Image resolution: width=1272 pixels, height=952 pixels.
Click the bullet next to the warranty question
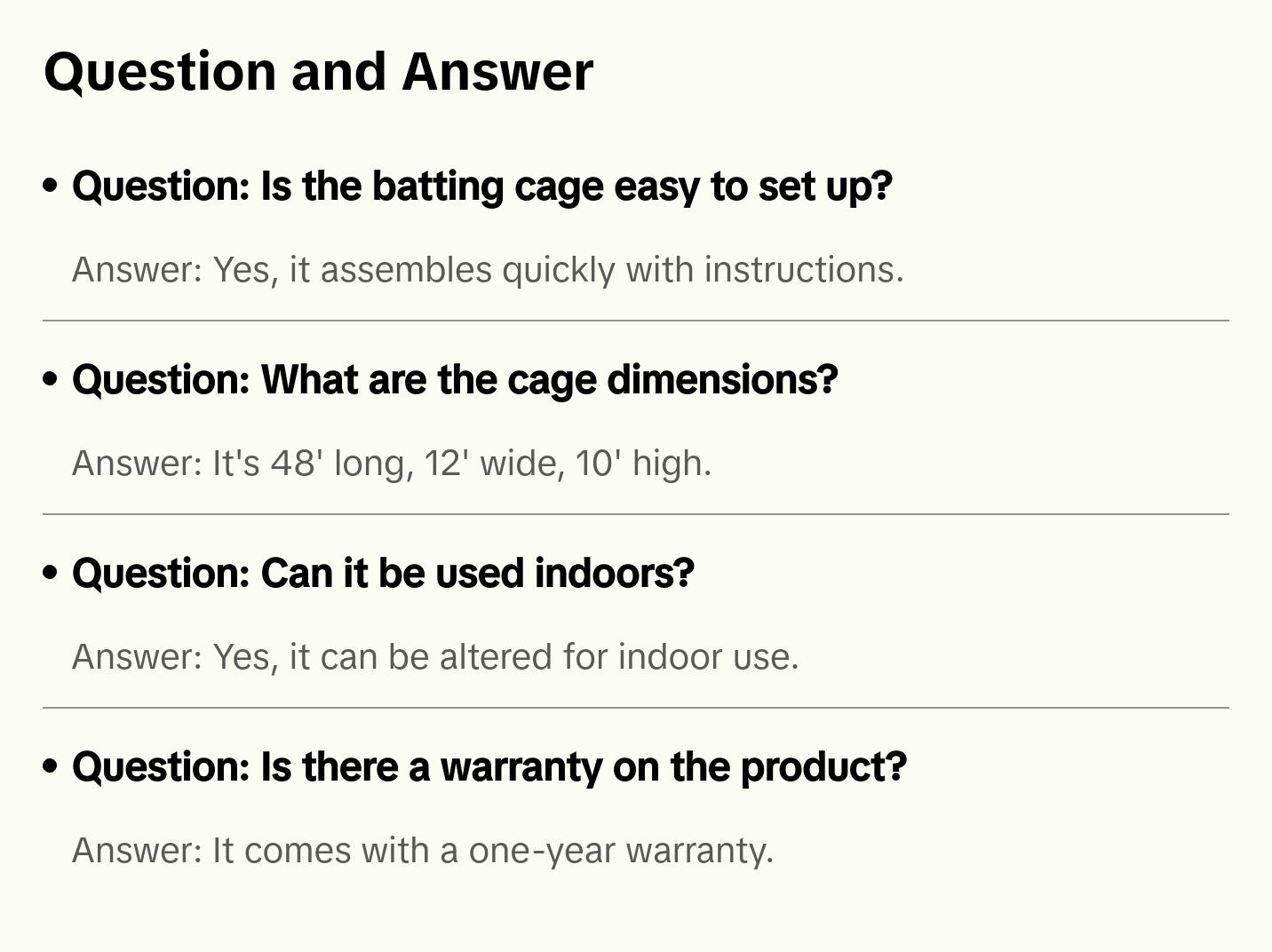click(x=51, y=766)
